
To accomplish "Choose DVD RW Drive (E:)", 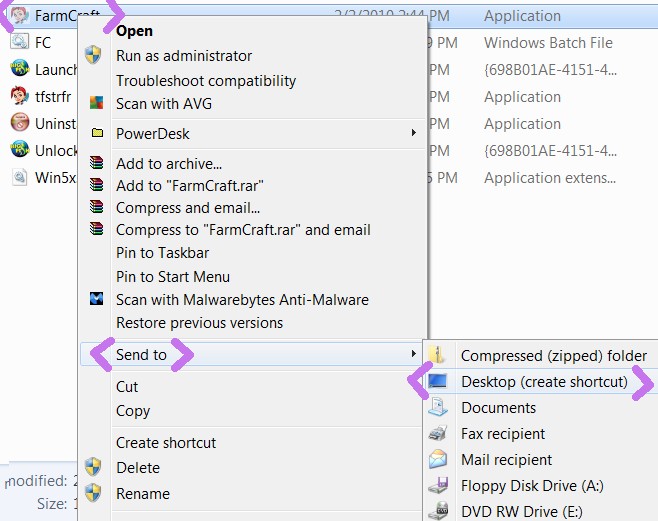I will click(522, 512).
